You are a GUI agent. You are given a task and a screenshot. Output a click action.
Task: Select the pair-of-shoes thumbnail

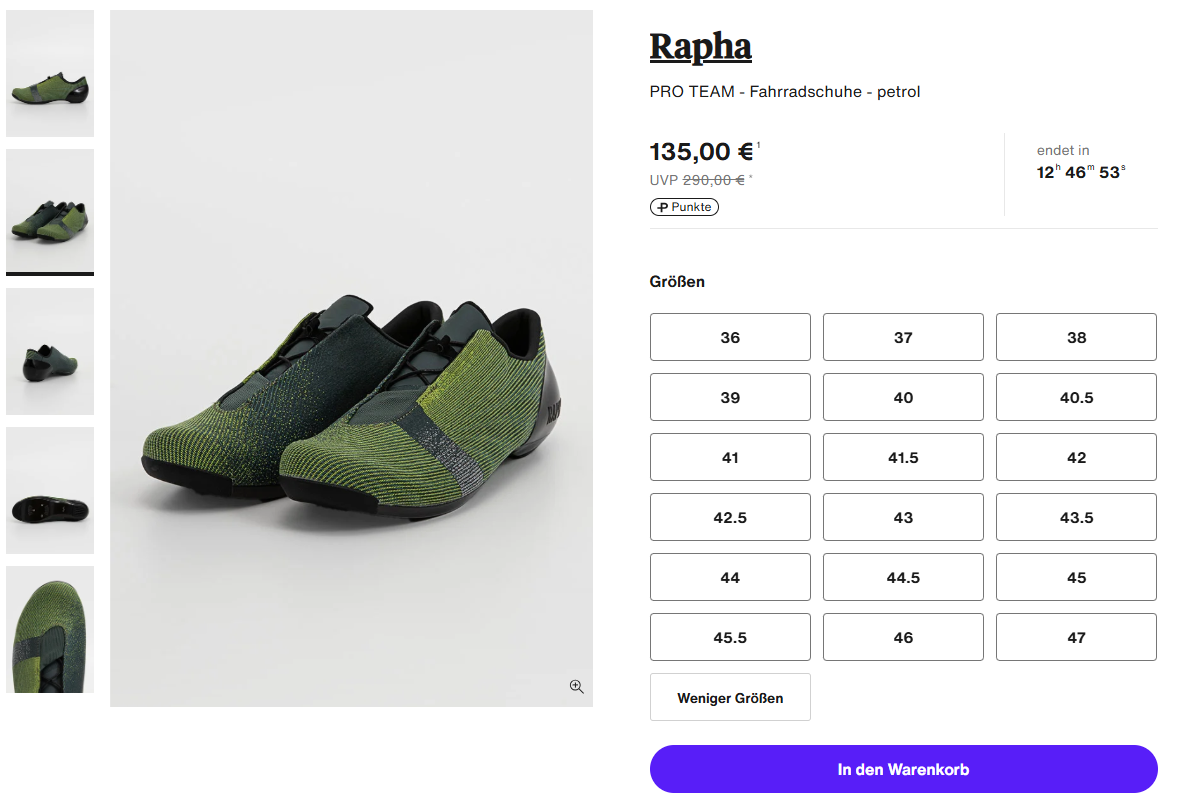[50, 211]
